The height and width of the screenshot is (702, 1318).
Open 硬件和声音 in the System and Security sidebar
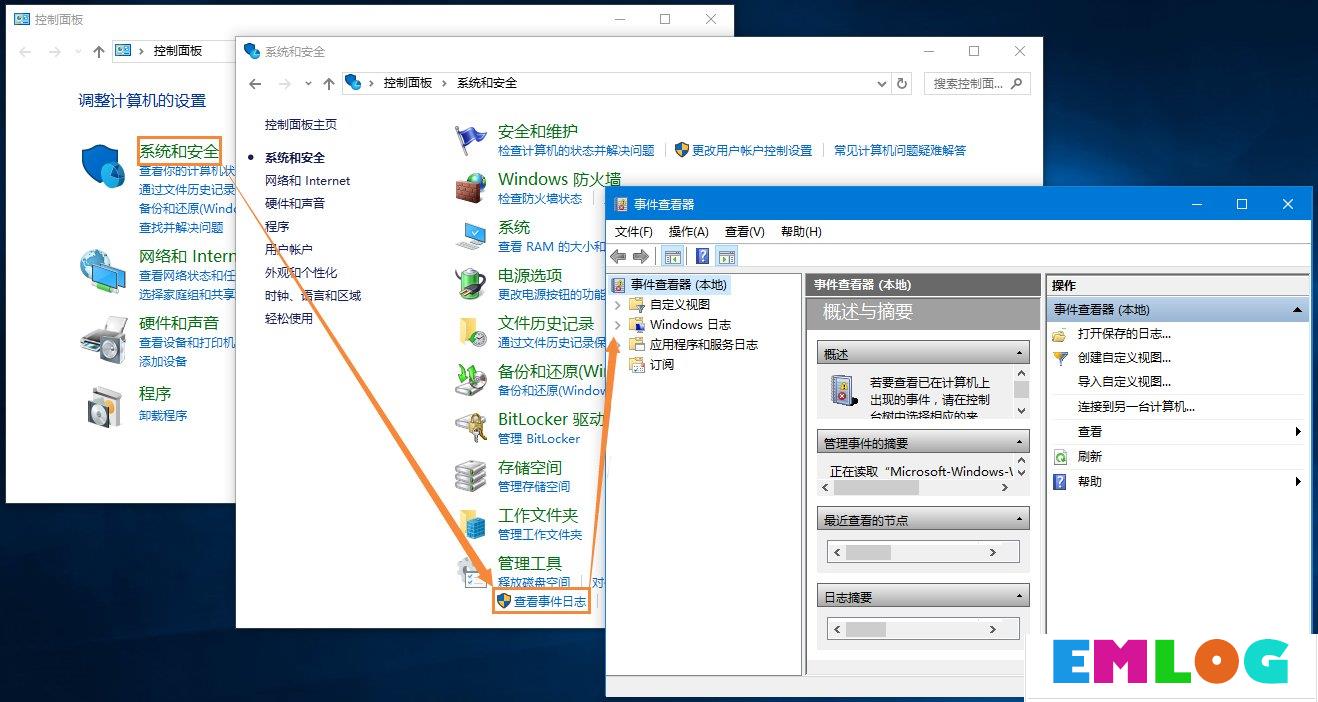pos(295,203)
